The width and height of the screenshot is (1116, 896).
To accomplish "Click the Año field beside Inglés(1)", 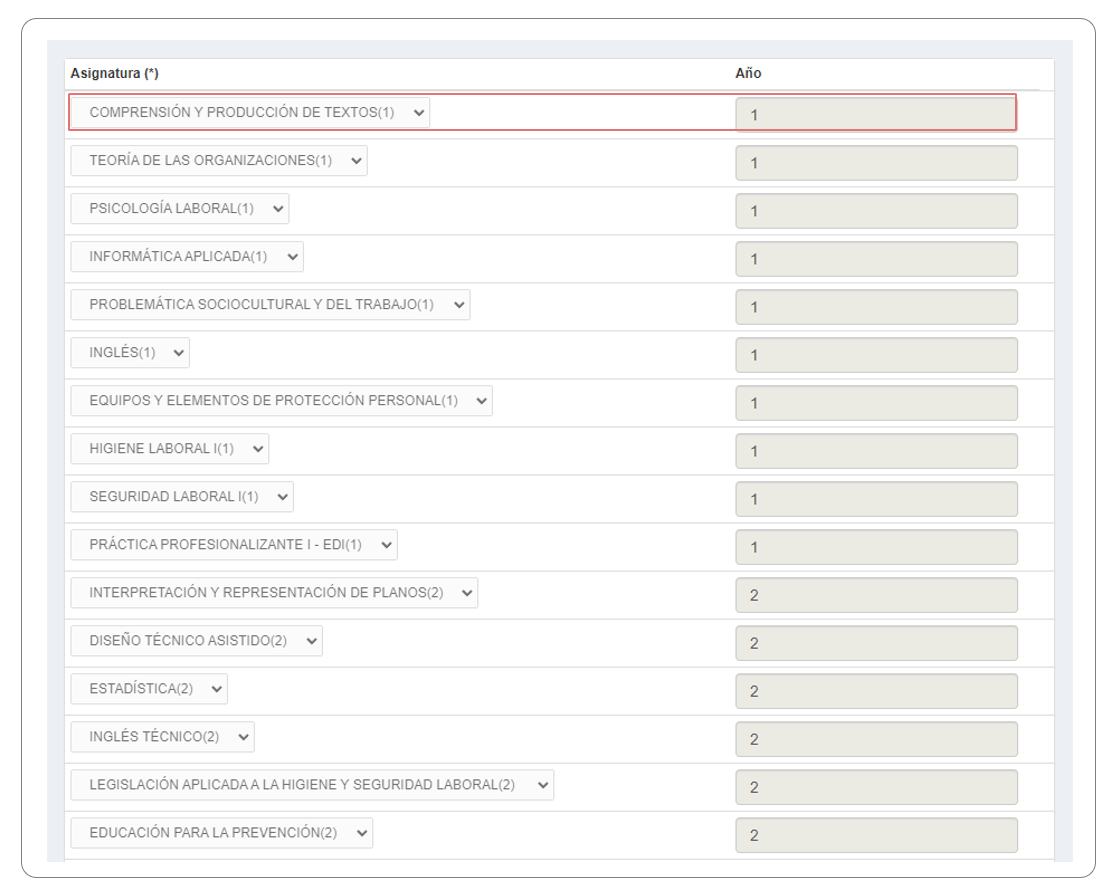I will [876, 355].
